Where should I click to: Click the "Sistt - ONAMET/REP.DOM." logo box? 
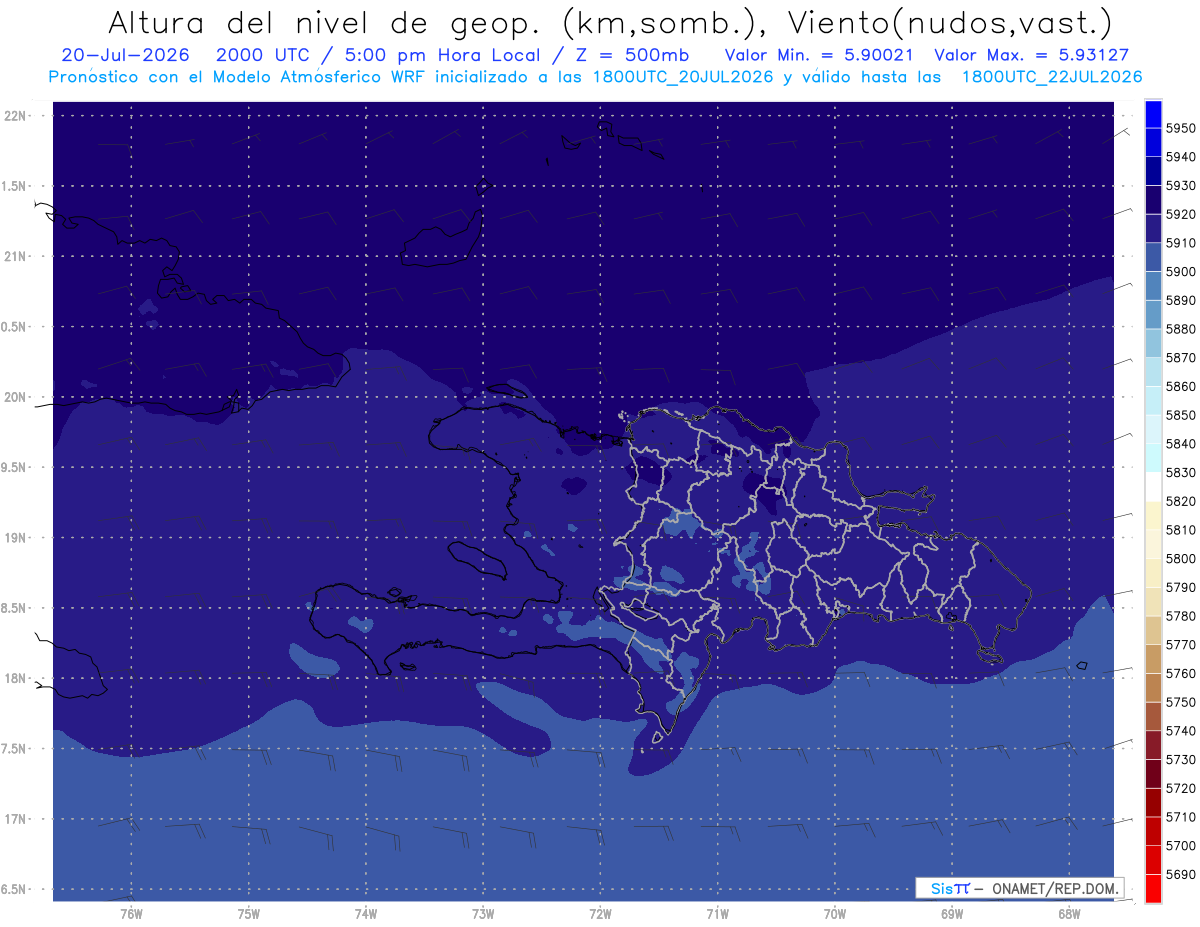pos(1019,888)
